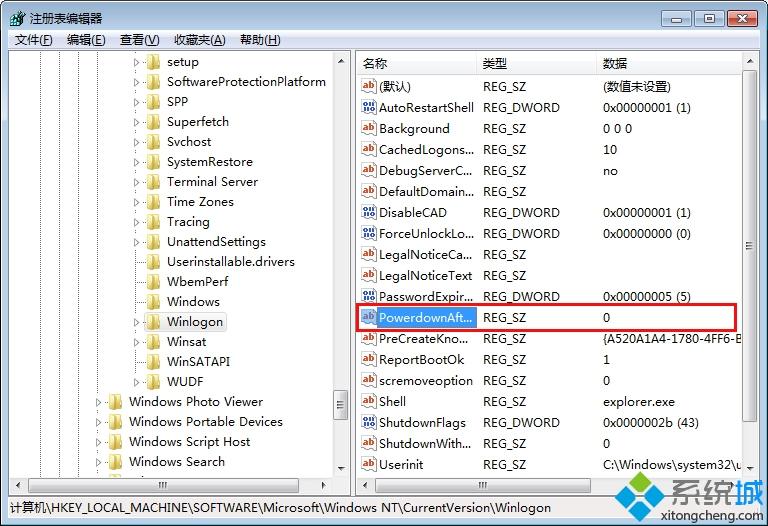Select the Windows Search key
Screen dimensions: 768x526
point(177,462)
